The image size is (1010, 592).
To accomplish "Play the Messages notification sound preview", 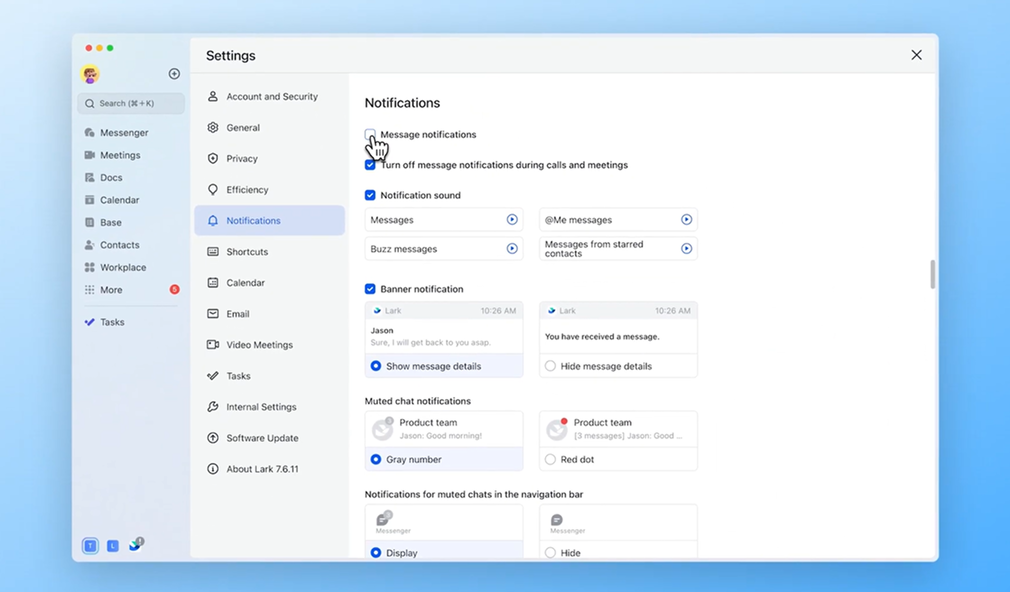I will pos(512,220).
